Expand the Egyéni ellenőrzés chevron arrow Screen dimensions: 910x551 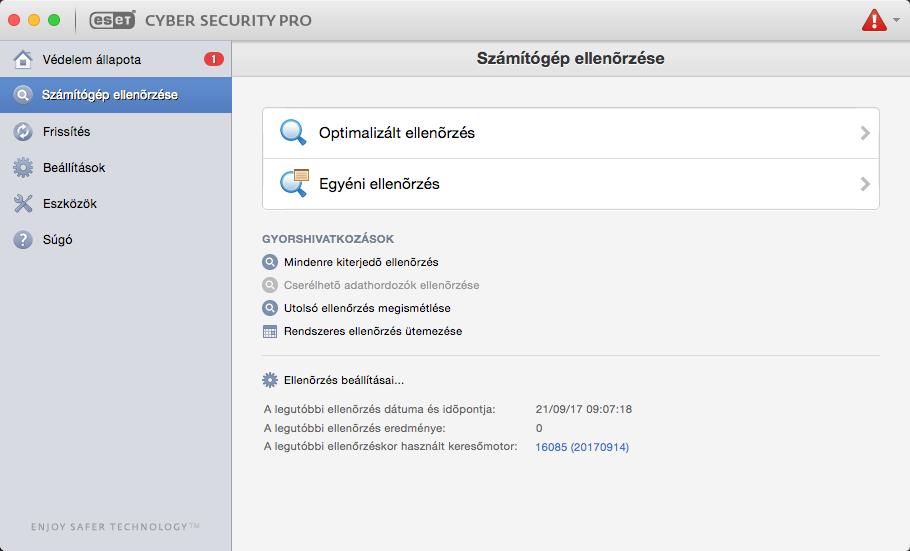point(865,184)
